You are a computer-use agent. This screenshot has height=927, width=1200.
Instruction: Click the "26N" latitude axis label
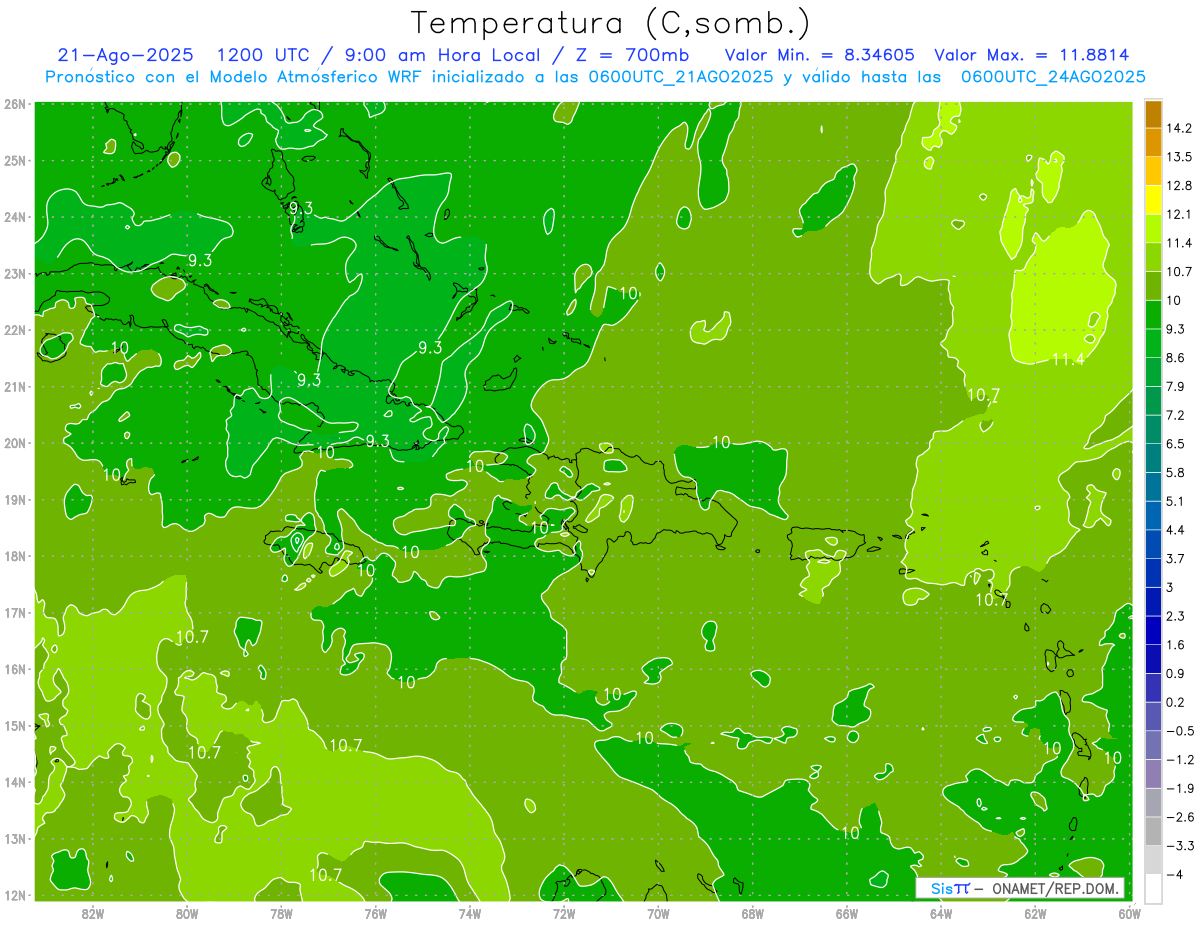point(14,104)
